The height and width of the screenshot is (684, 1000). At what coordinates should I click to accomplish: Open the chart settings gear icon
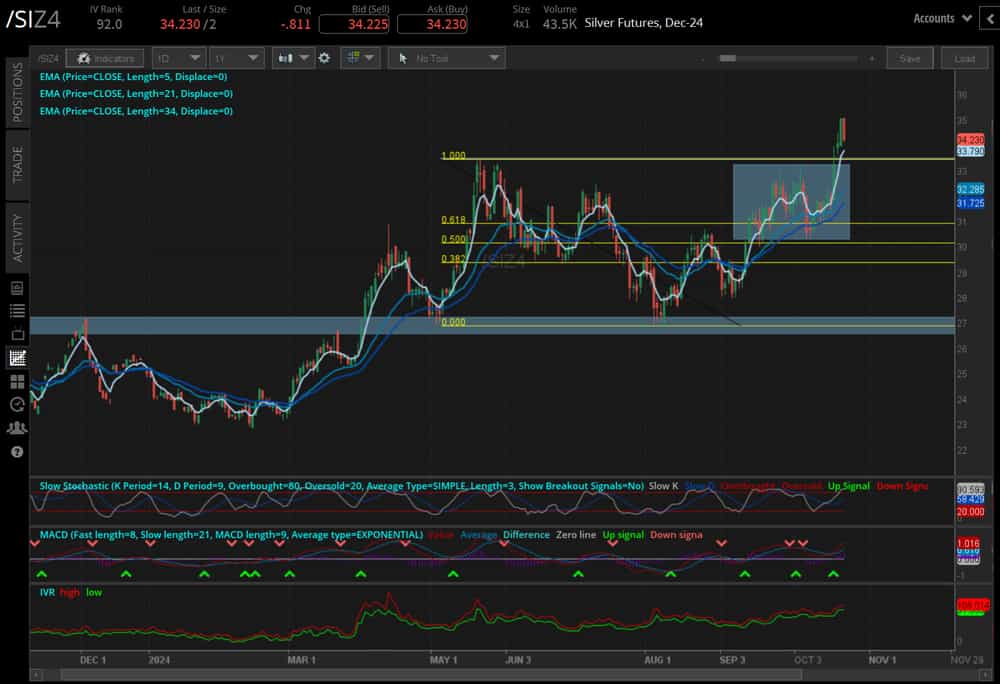[324, 58]
